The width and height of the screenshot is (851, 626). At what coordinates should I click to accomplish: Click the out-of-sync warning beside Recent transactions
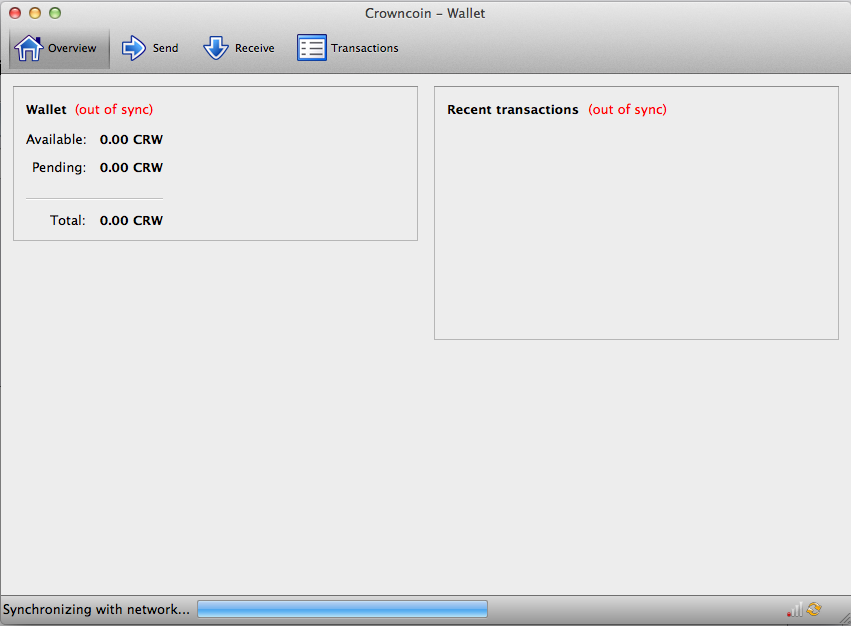[627, 110]
